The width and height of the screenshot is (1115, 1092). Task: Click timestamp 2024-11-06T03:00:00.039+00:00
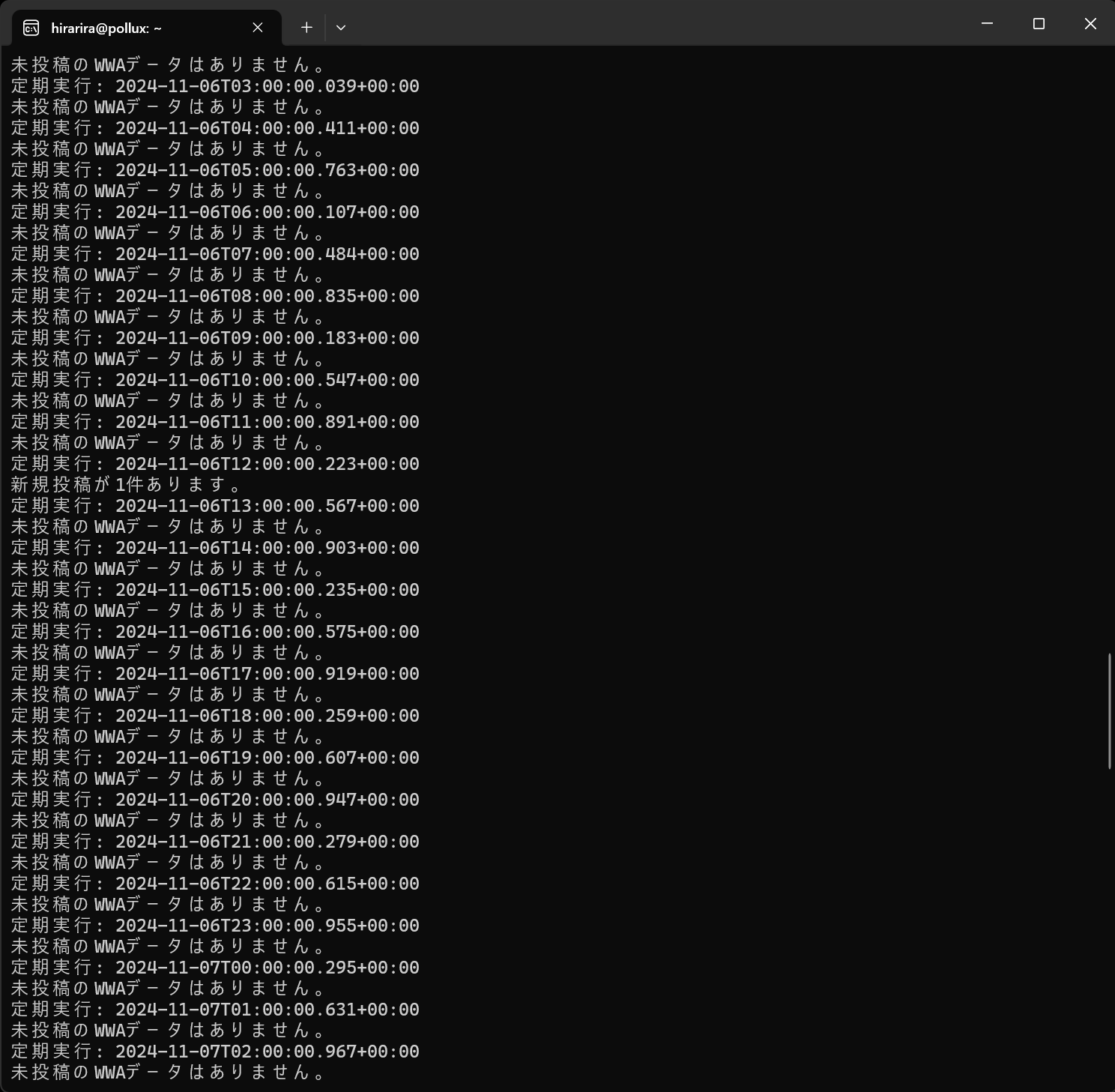coord(268,86)
